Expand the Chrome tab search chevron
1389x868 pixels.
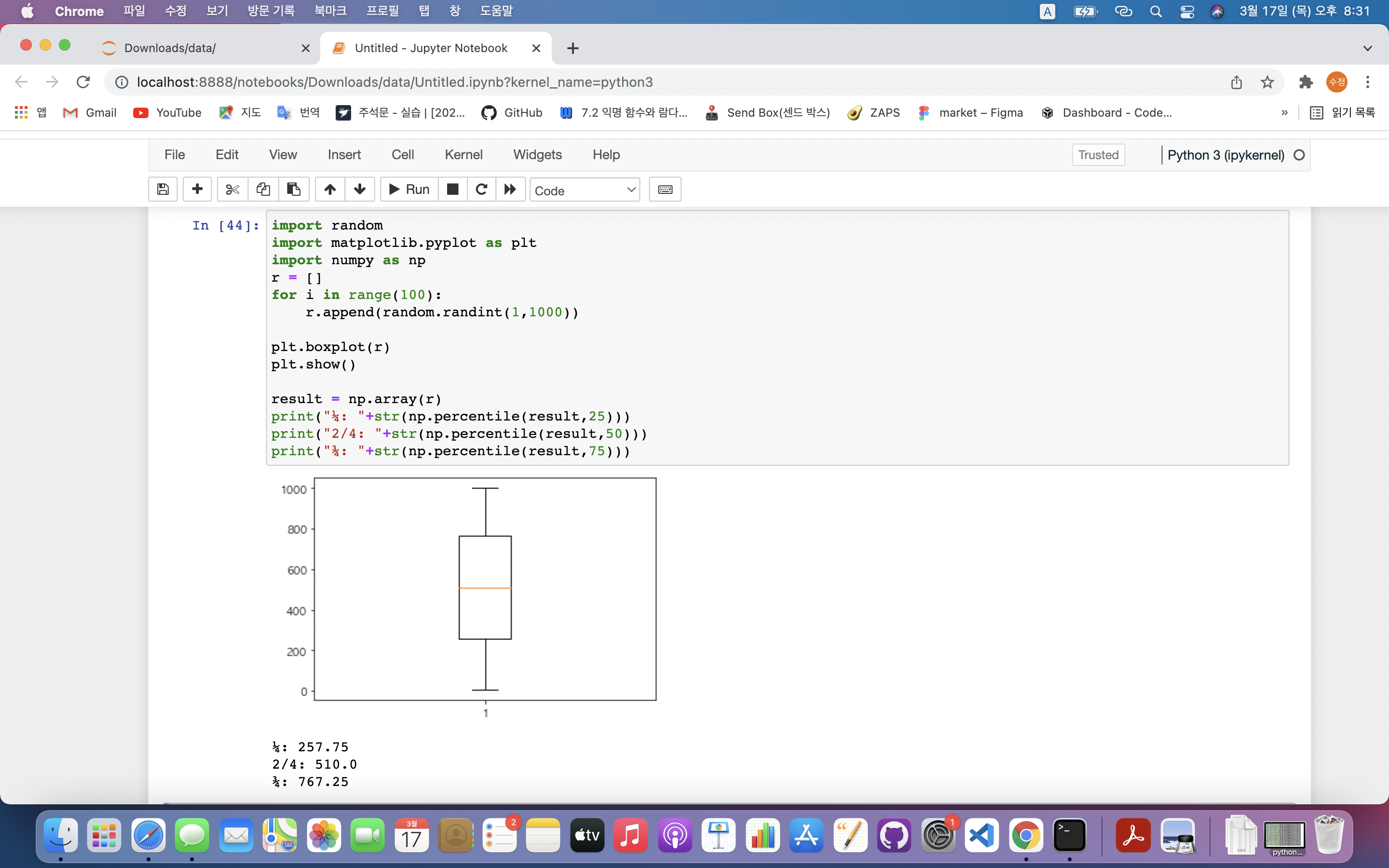1367,48
